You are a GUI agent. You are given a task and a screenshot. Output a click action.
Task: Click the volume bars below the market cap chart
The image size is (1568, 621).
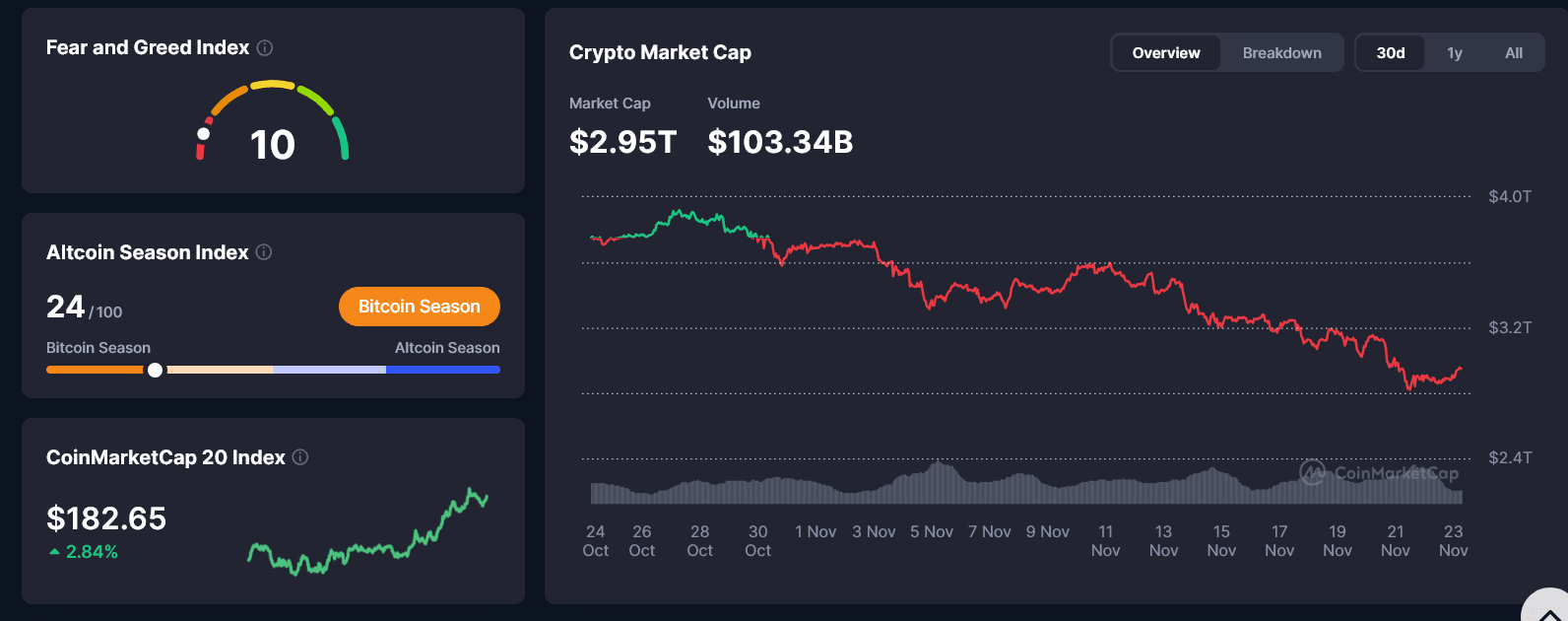(985, 488)
